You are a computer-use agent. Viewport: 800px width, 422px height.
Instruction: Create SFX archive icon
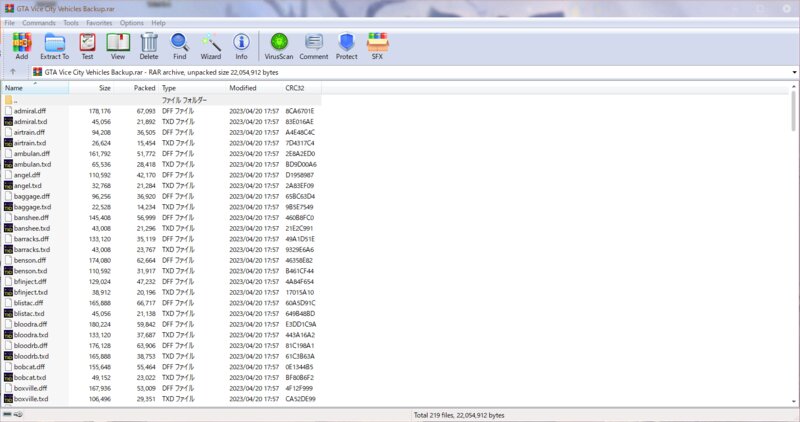pos(378,46)
